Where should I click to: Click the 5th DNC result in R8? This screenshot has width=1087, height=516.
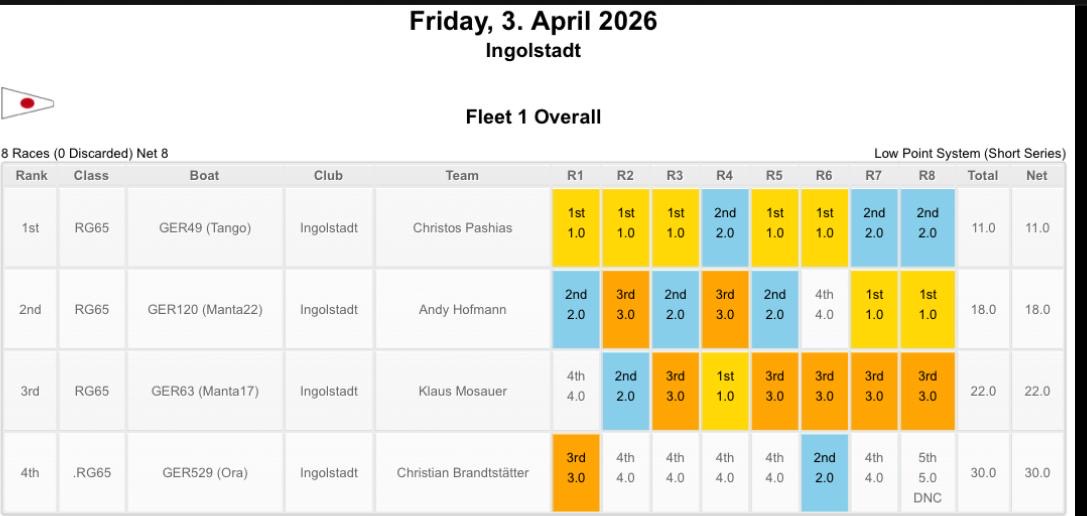tap(928, 477)
